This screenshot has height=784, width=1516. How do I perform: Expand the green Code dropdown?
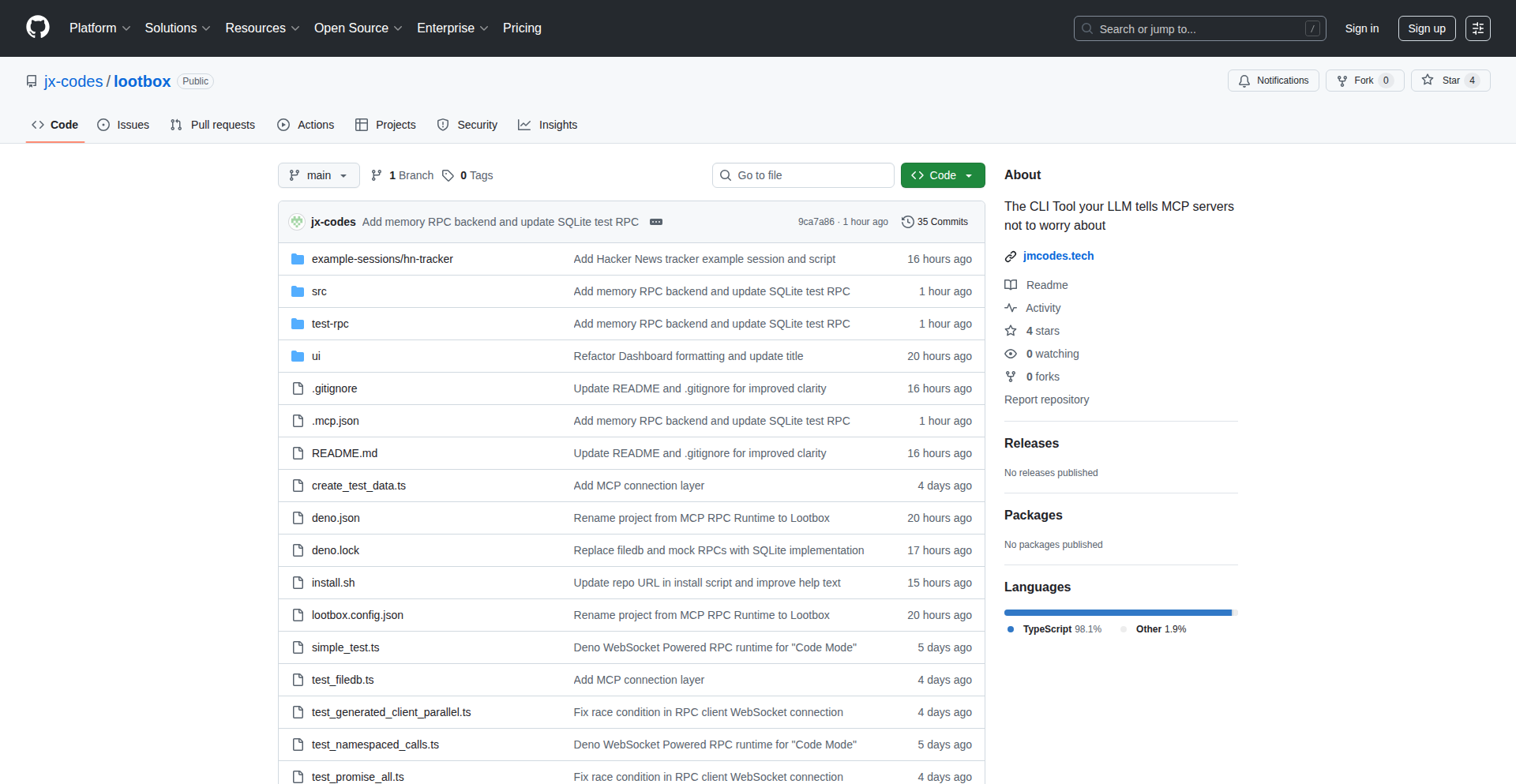coord(942,175)
